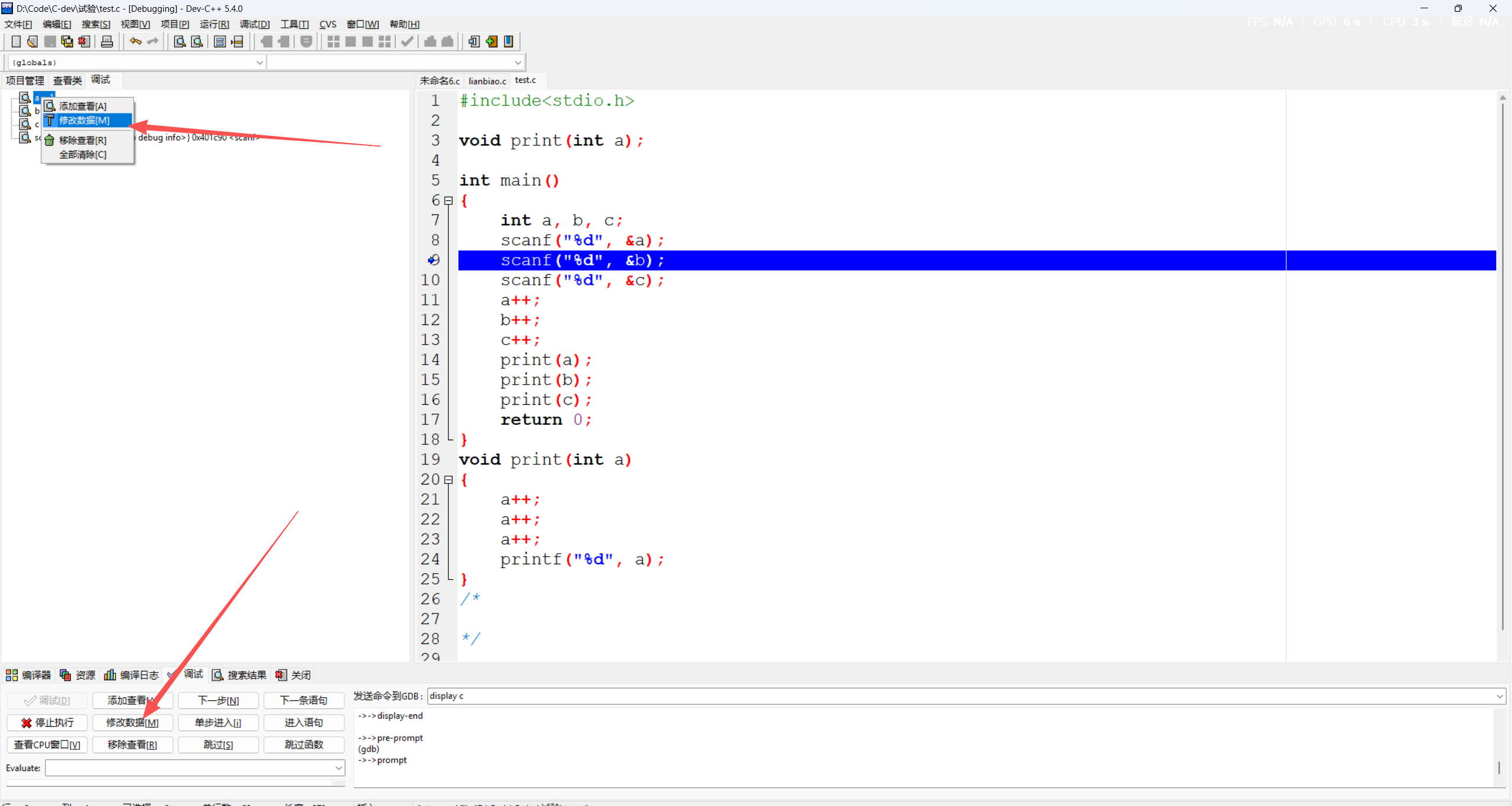1512x806 pixels.
Task: Expand the GDB command history dropdown
Action: pyautogui.click(x=1500, y=696)
